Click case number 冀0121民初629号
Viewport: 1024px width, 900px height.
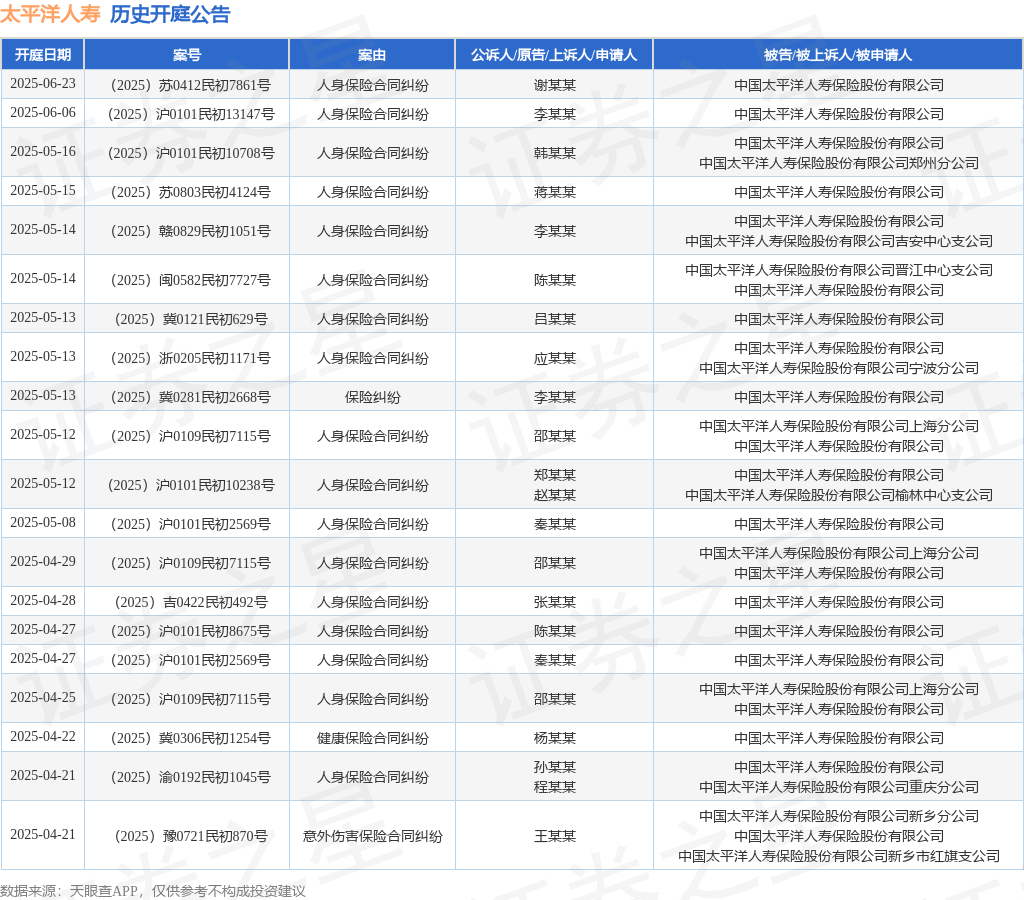click(x=191, y=319)
